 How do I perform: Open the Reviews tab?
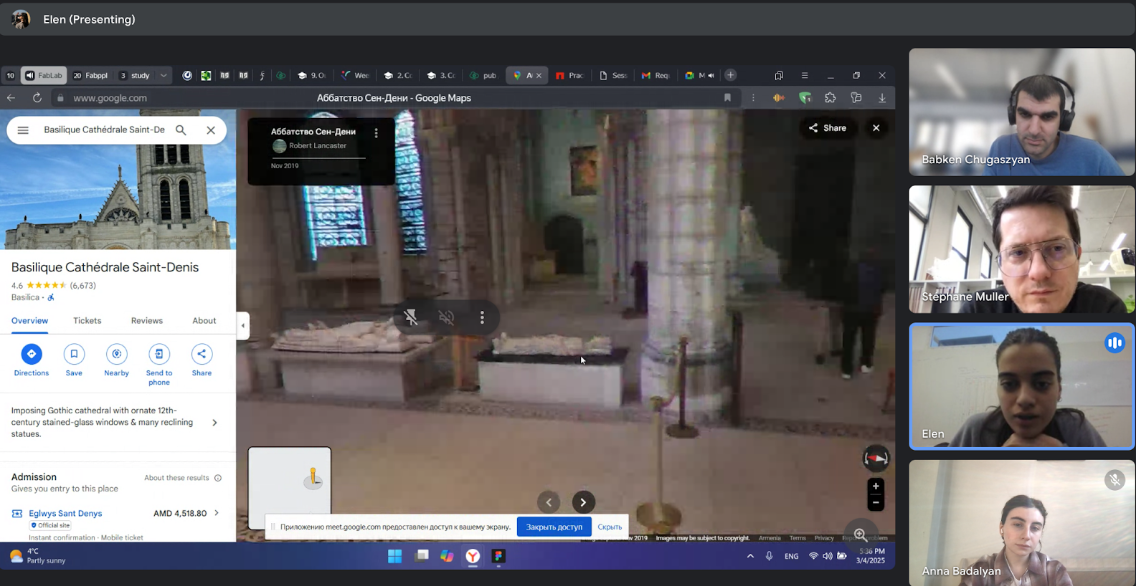pos(146,321)
